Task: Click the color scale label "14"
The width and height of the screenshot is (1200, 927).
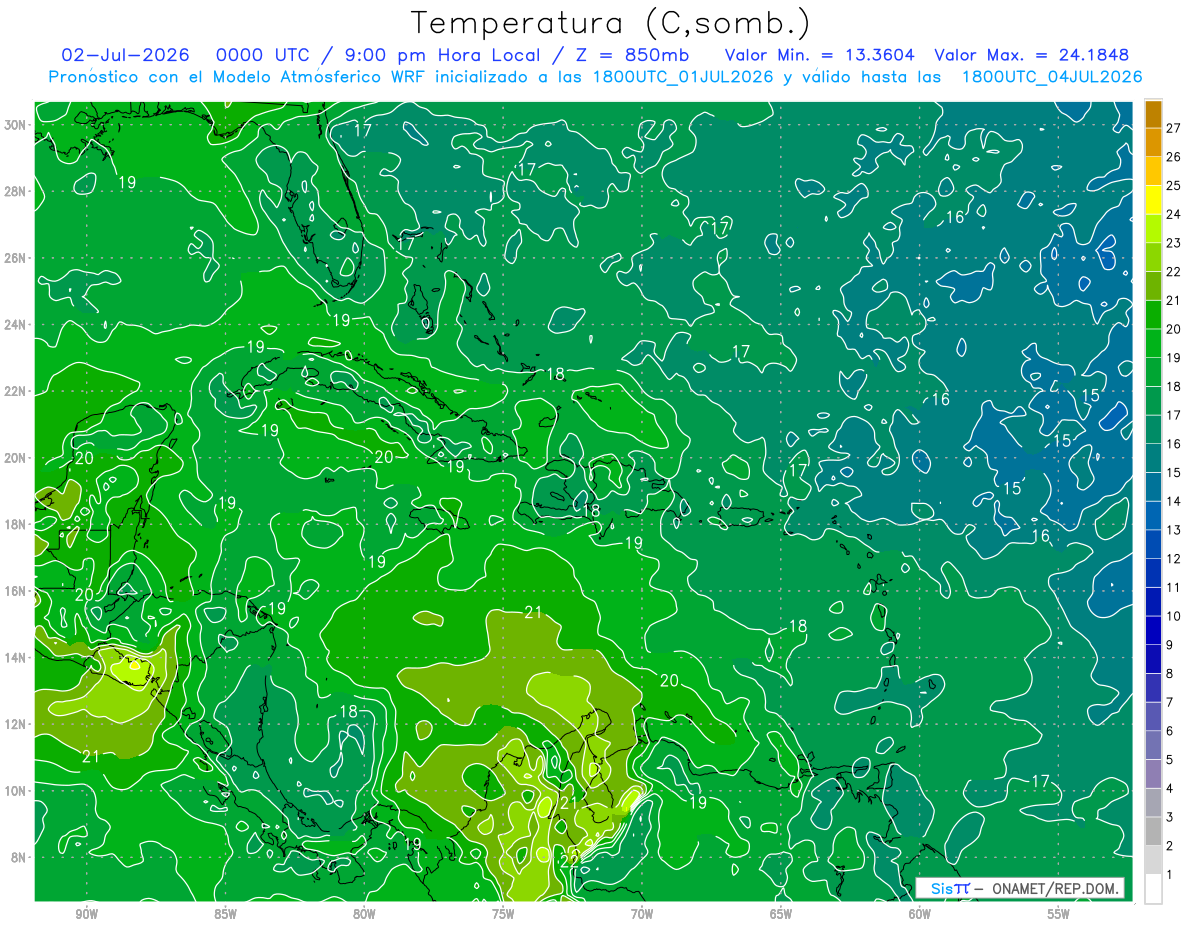Action: click(1174, 501)
